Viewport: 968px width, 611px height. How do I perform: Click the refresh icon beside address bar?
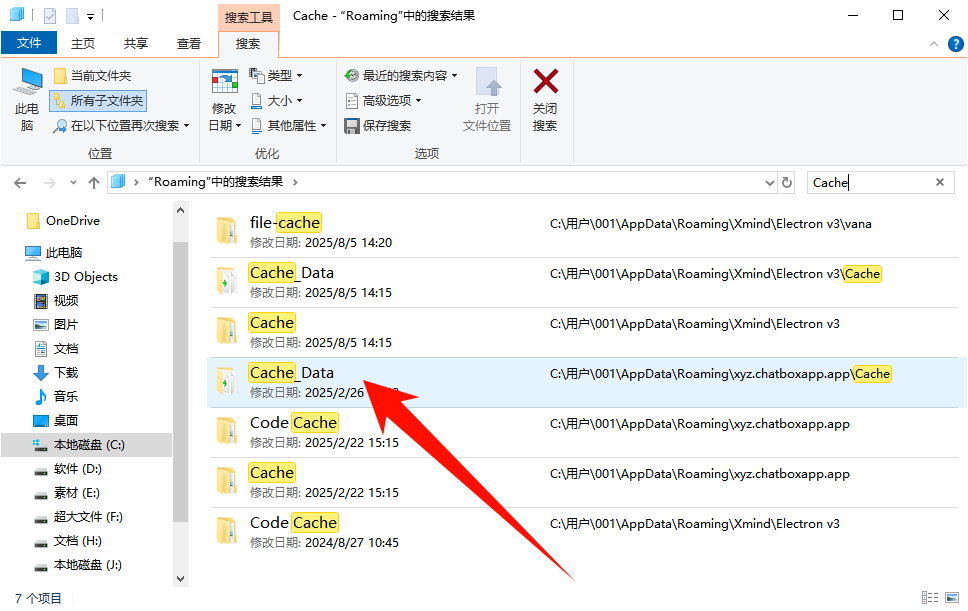tap(787, 183)
